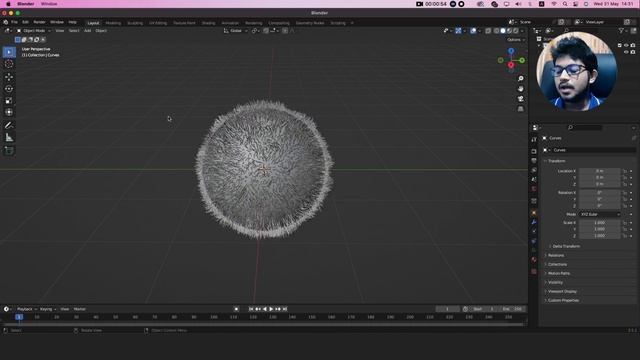The image size is (640, 360).
Task: Open rotation Mode XYZ Euler dropdown
Action: (600, 214)
